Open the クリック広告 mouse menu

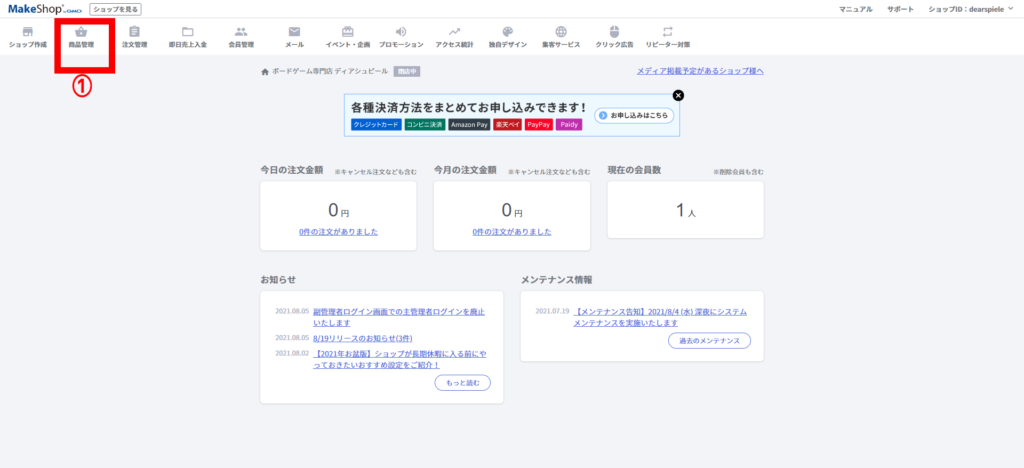[x=614, y=37]
